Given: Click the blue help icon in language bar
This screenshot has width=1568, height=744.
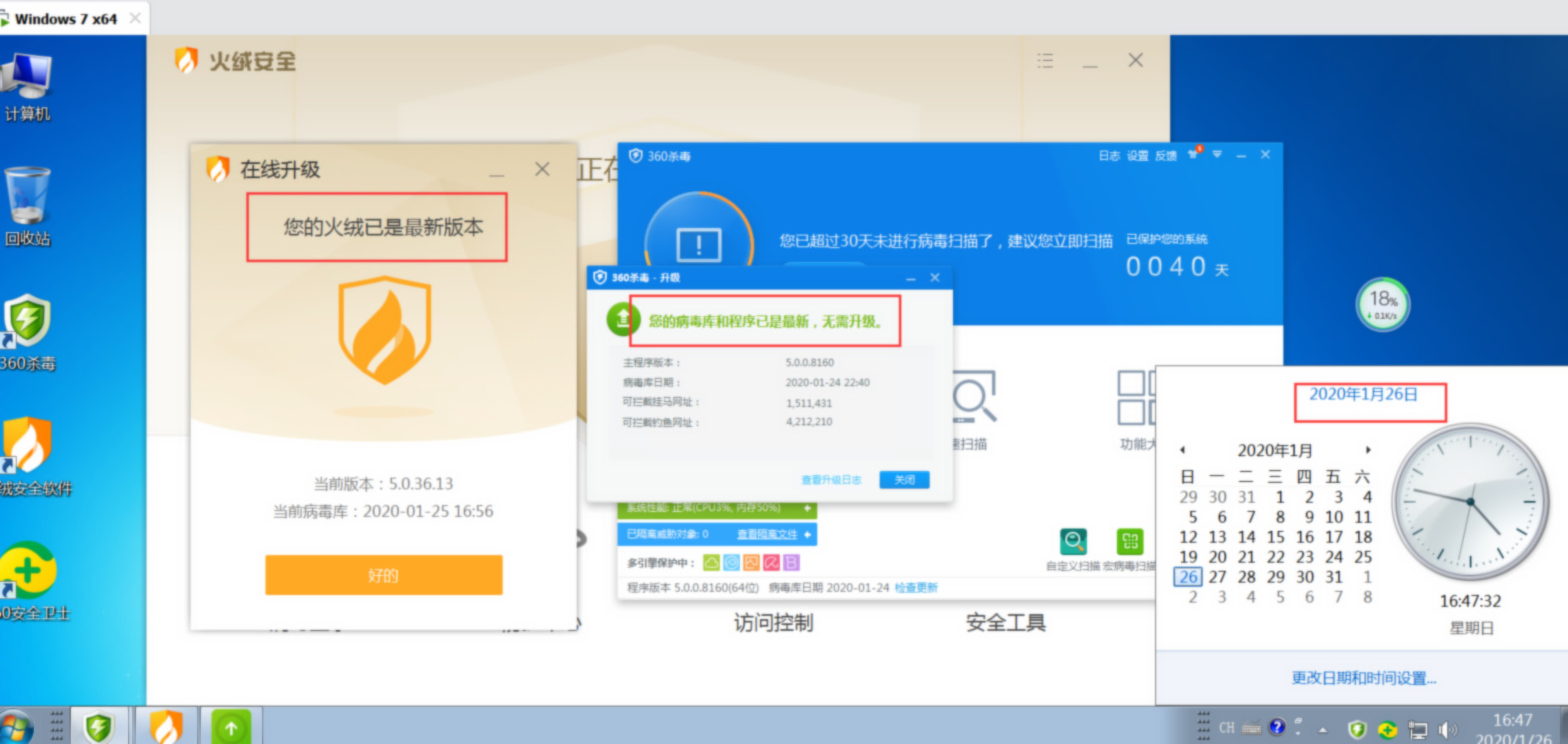Looking at the screenshot, I should 1277,727.
